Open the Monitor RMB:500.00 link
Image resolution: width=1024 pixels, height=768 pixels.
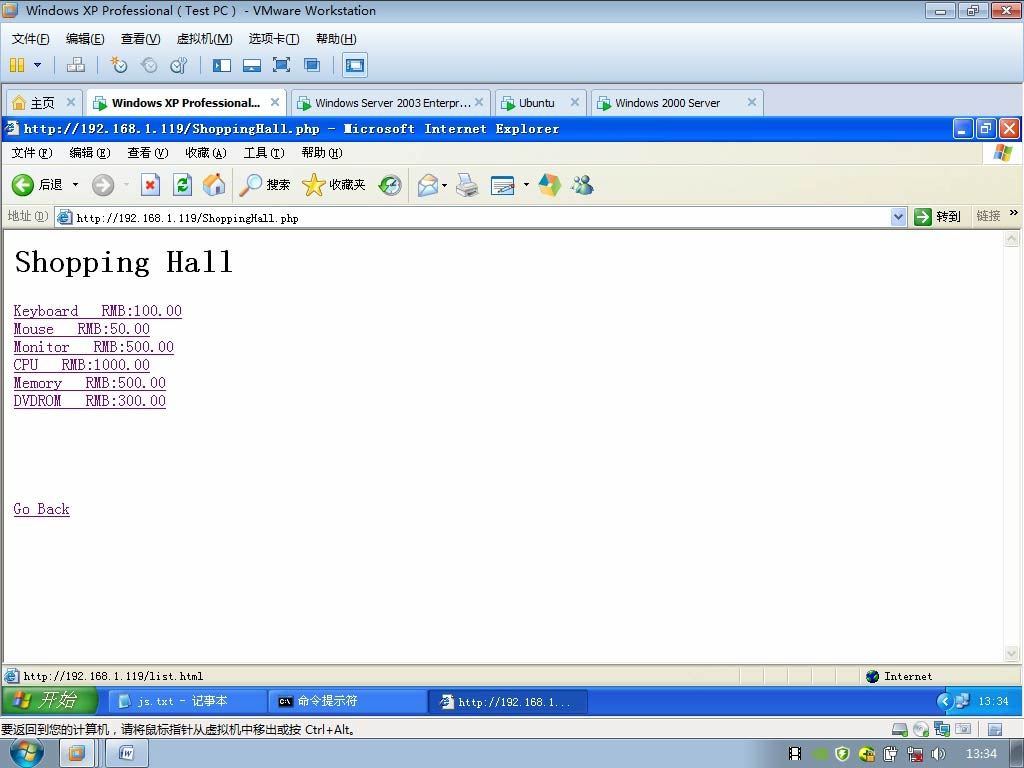(93, 347)
